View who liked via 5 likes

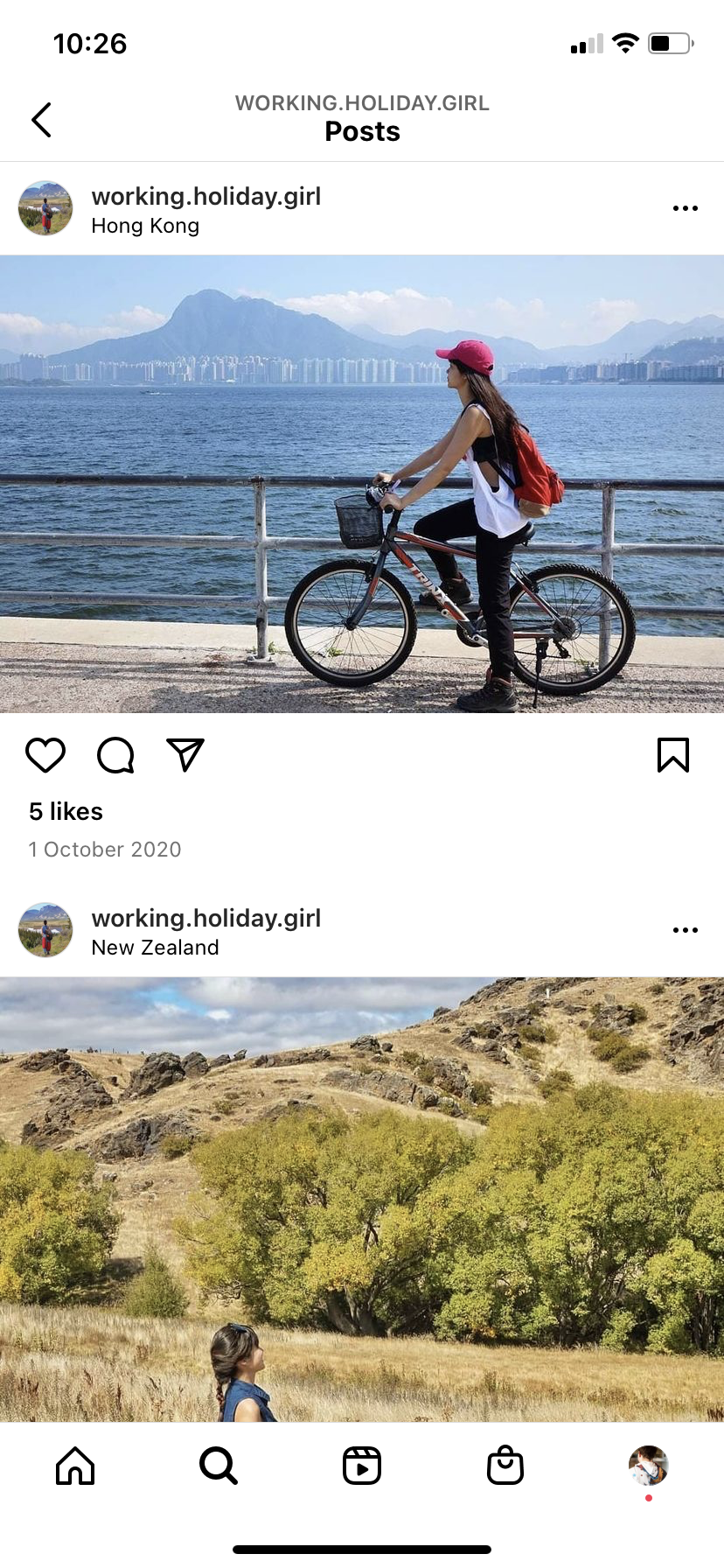pyautogui.click(x=66, y=811)
